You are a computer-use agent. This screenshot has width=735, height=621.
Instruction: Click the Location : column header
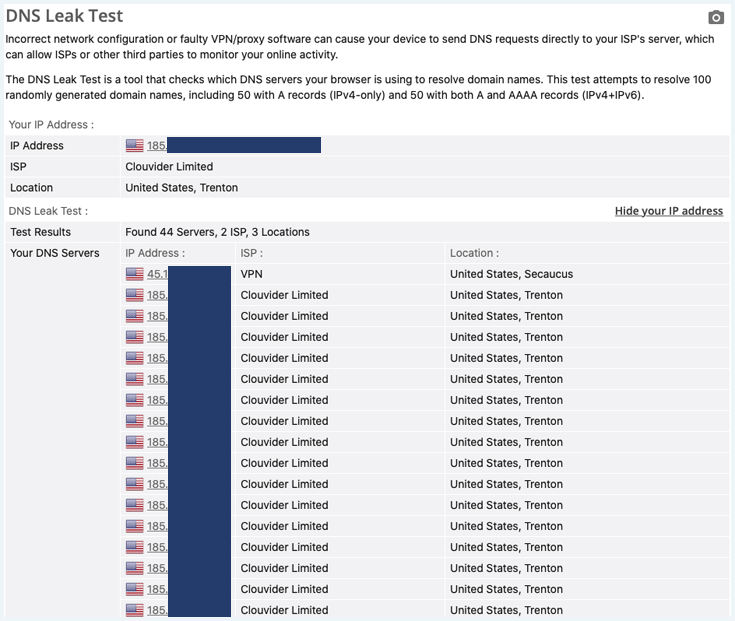(x=474, y=253)
